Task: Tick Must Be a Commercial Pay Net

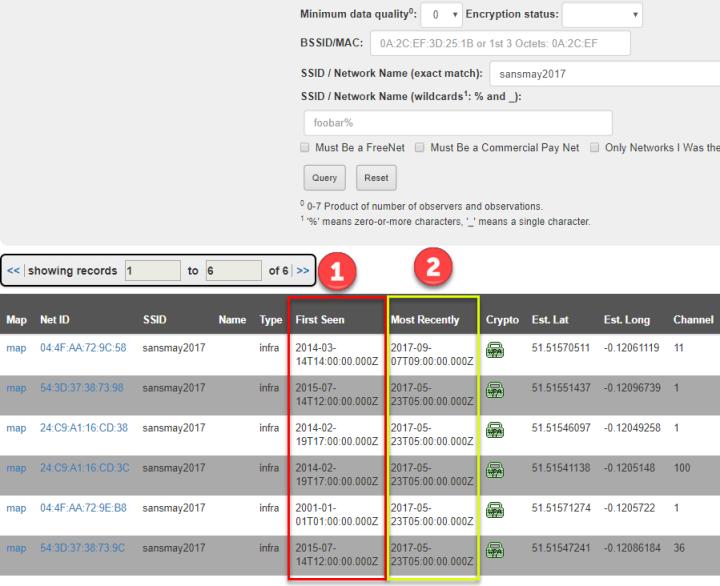Action: [421, 147]
